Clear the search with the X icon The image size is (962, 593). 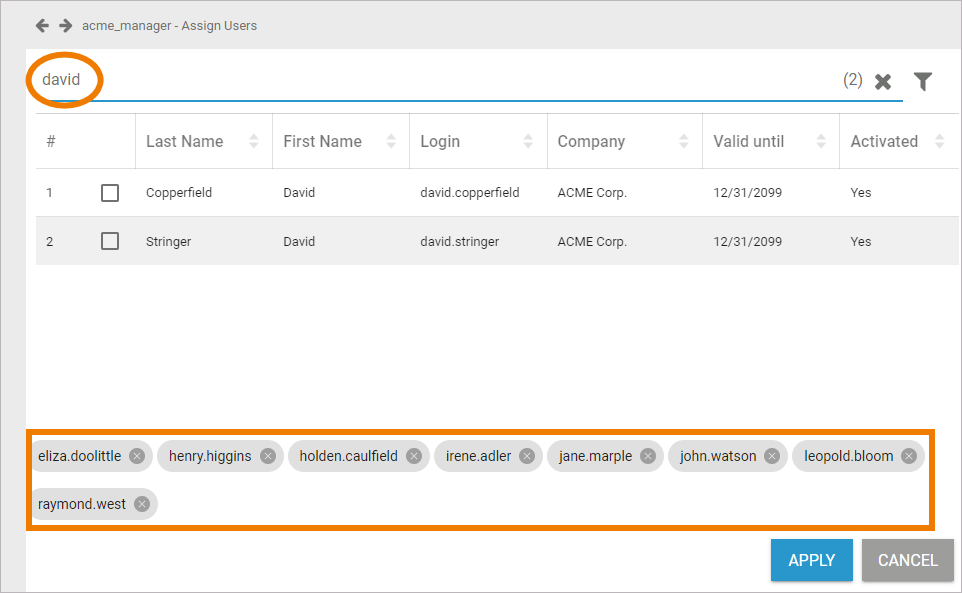point(883,82)
